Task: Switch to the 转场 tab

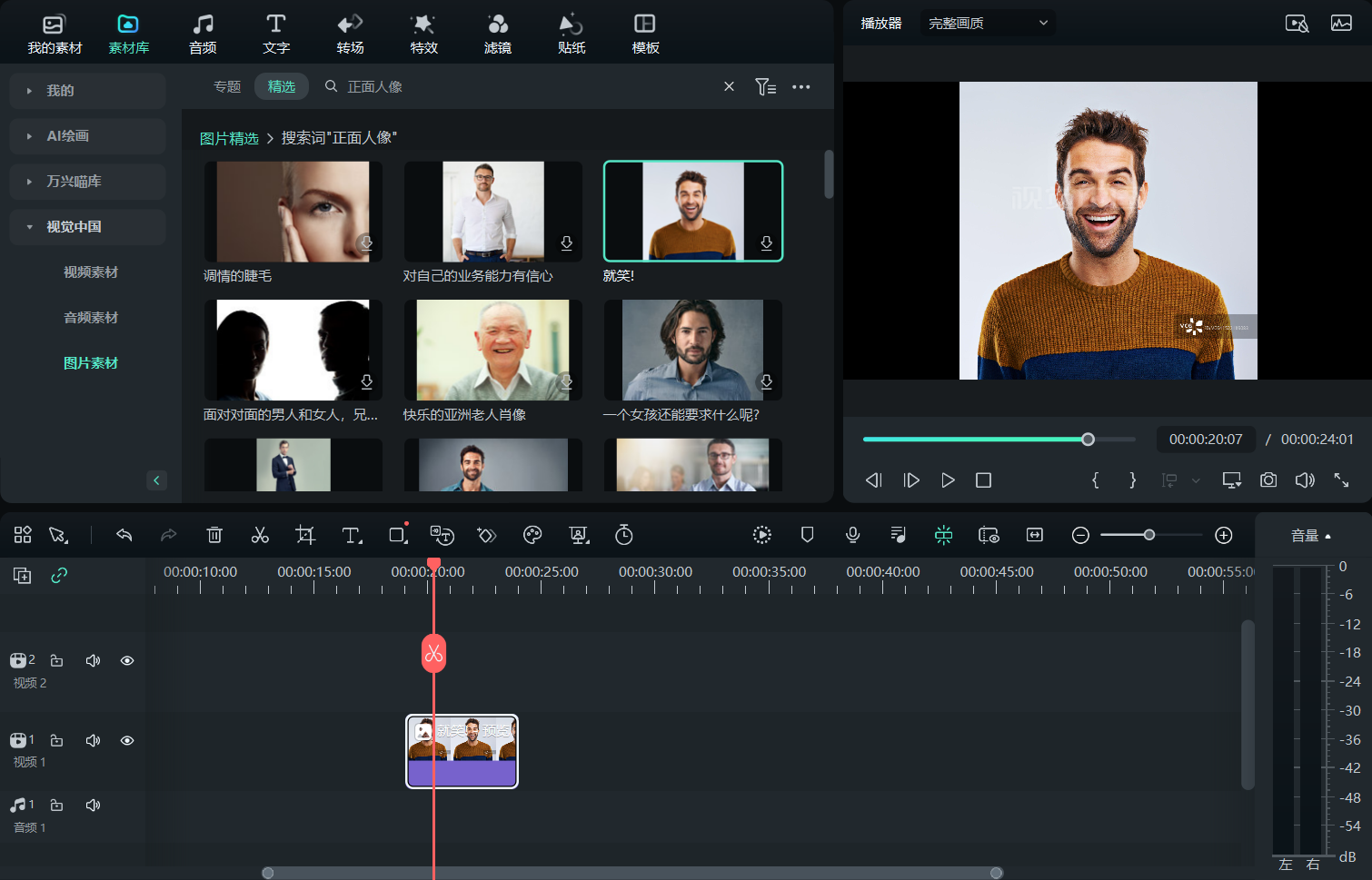Action: (x=350, y=34)
